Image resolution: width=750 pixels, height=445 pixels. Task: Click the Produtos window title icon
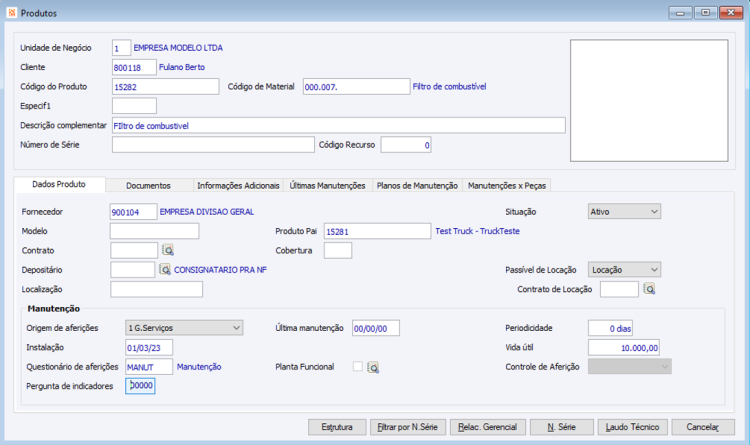pos(12,13)
